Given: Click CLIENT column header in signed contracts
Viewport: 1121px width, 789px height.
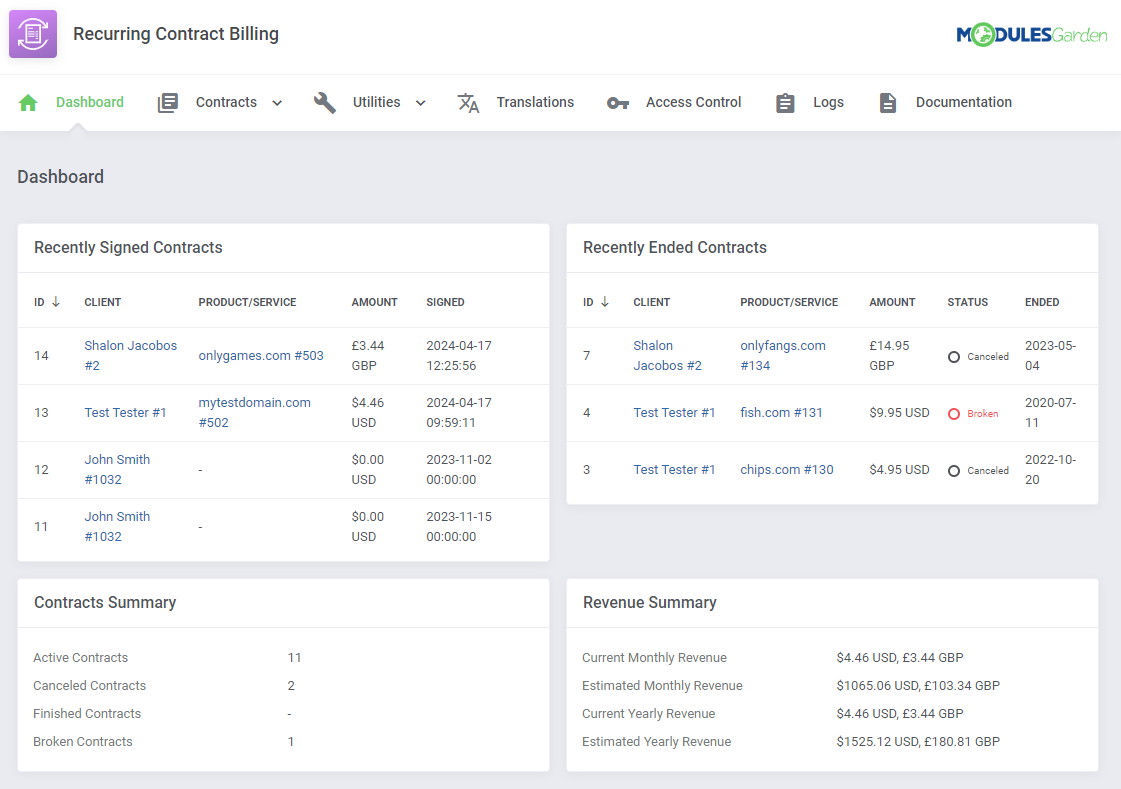Looking at the screenshot, I should [102, 302].
